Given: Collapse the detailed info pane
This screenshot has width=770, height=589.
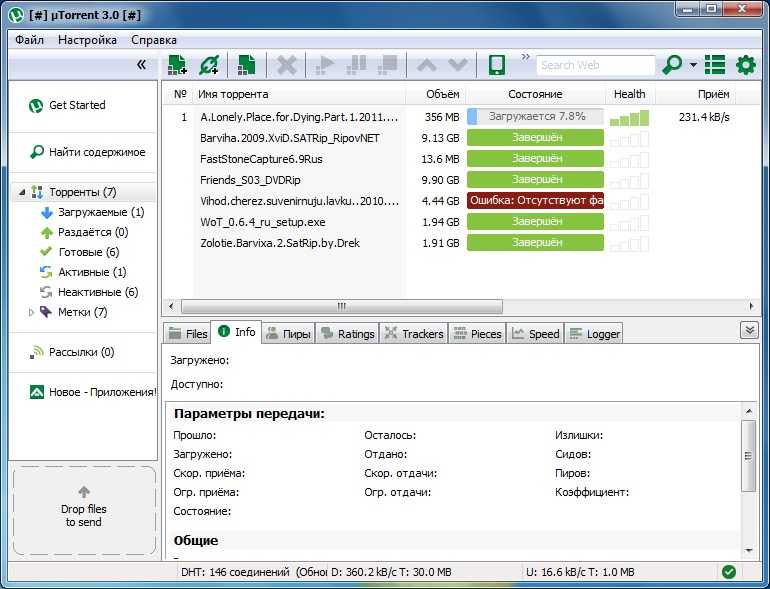Looking at the screenshot, I should click(x=749, y=330).
